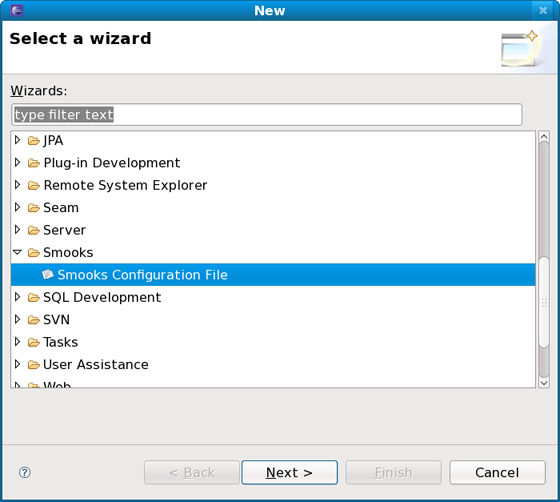Click the Smooks Configuration File icon

pyautogui.click(x=48, y=275)
